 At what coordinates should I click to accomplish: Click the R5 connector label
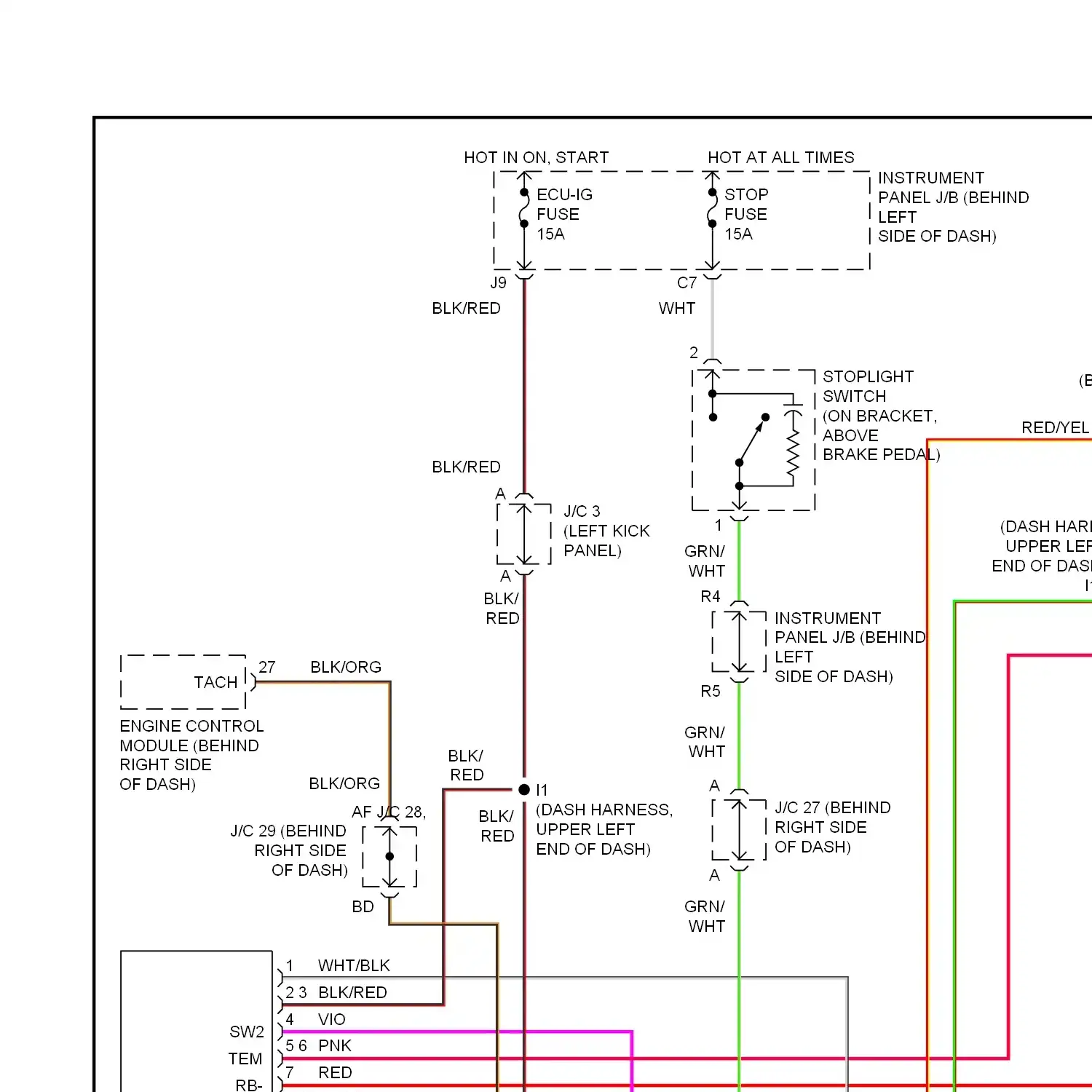coord(711,691)
